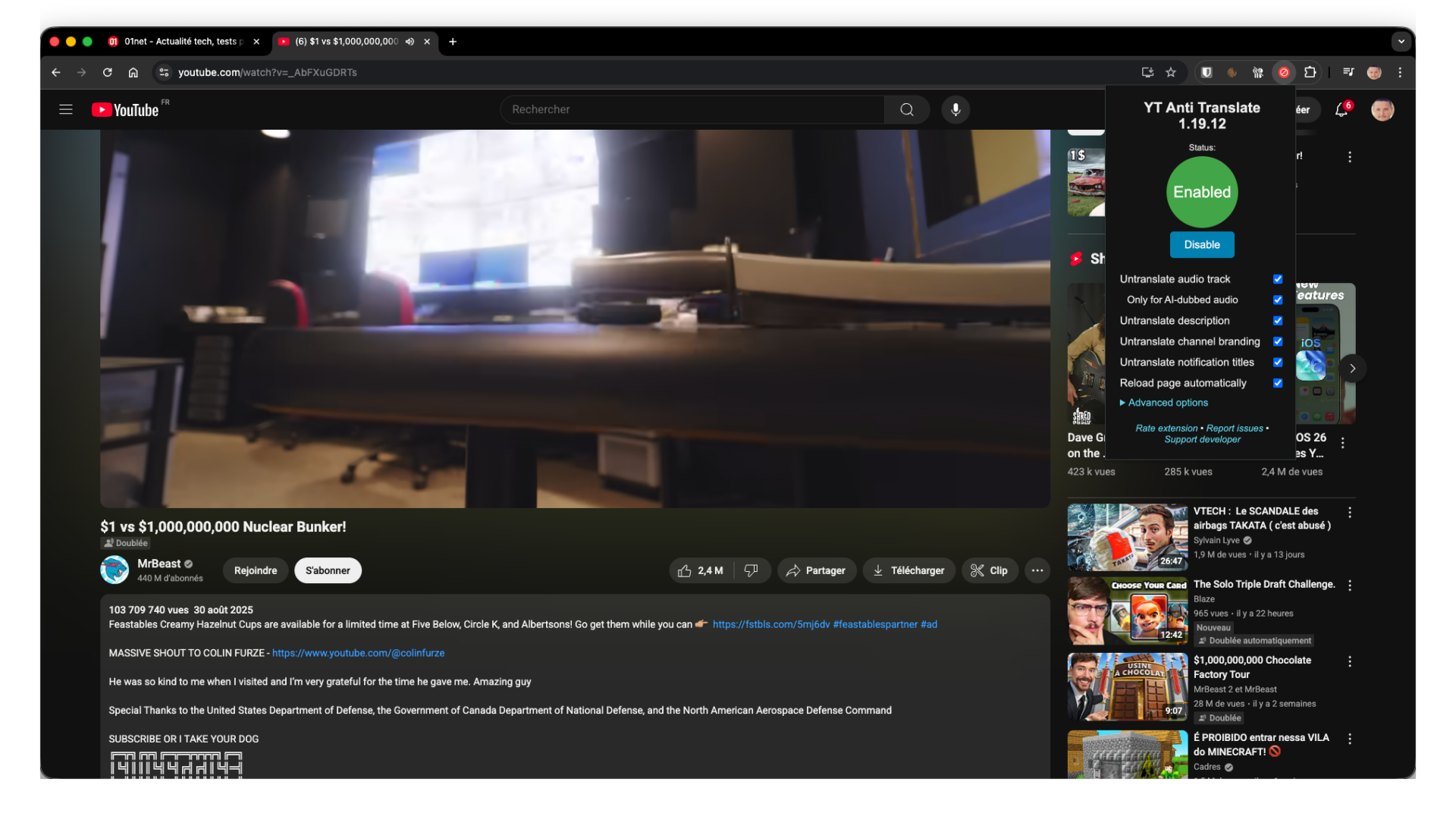Click the green Enabled status circle
Screen dimensions: 1456x832
[1202, 192]
